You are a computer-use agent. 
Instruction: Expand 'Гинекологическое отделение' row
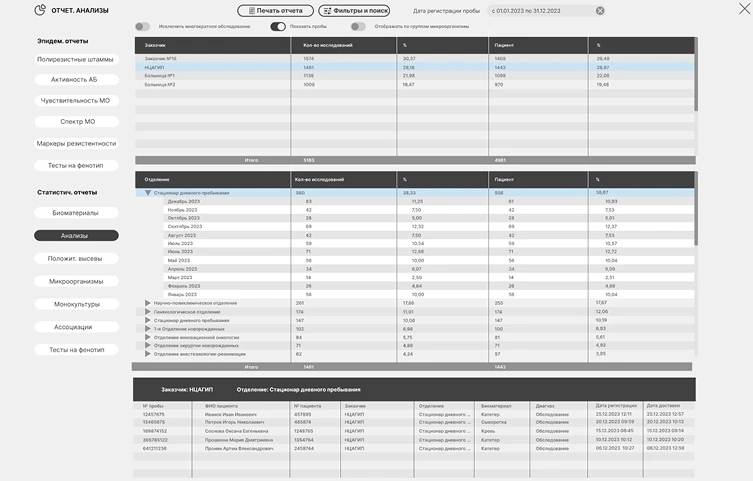[148, 311]
